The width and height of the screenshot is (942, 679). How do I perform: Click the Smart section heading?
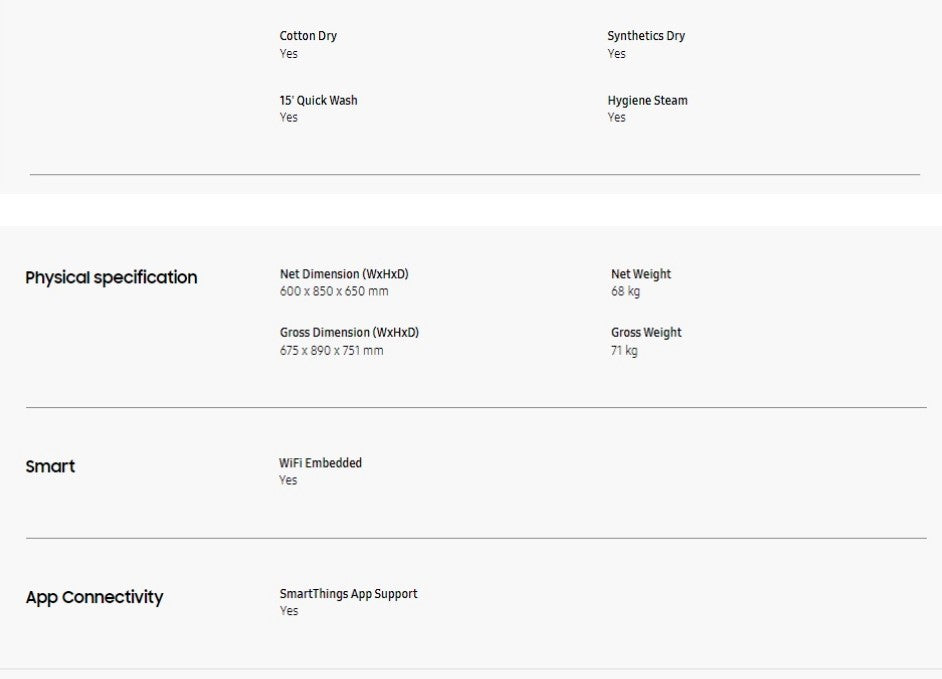pyautogui.click(x=50, y=466)
